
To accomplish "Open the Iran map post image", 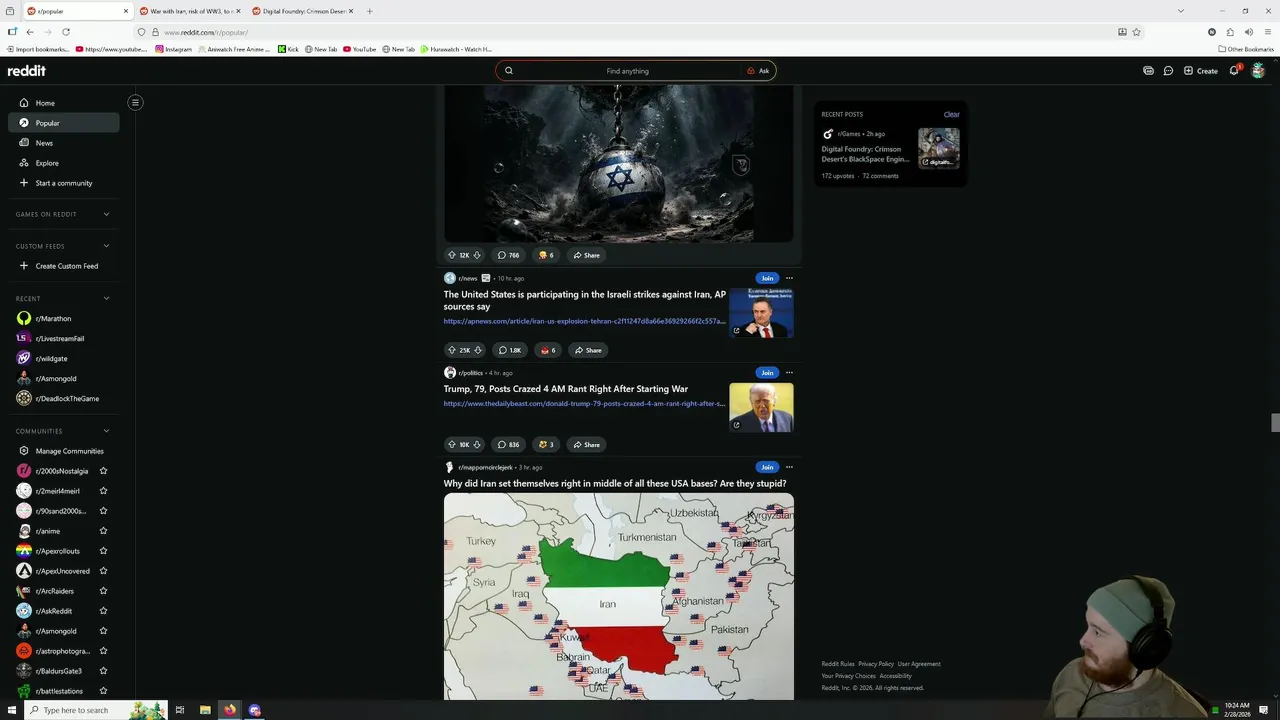I will click(x=619, y=596).
